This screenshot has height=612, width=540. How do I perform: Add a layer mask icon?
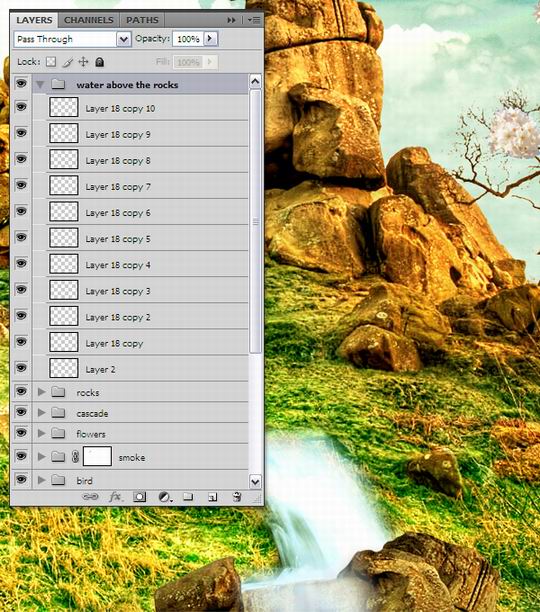coord(140,497)
